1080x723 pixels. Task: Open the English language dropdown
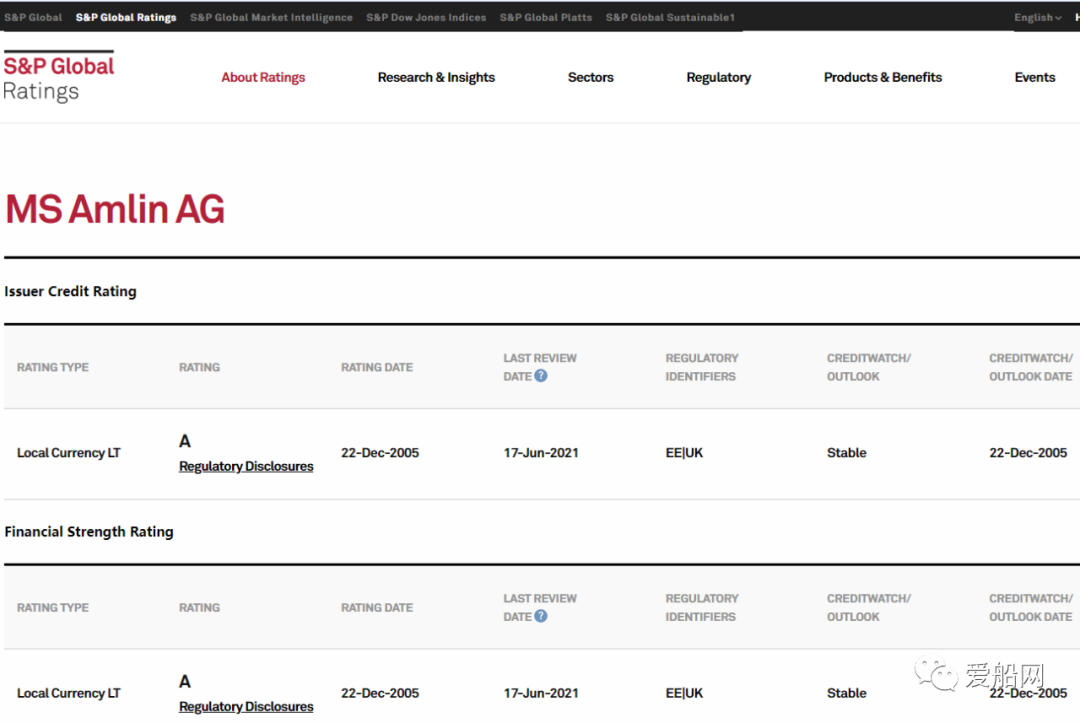[1037, 17]
